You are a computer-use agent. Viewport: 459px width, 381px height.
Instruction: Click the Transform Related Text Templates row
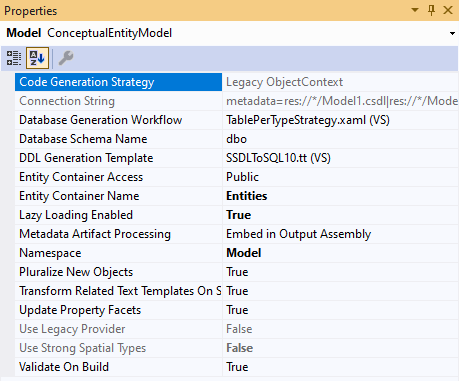(x=236, y=291)
